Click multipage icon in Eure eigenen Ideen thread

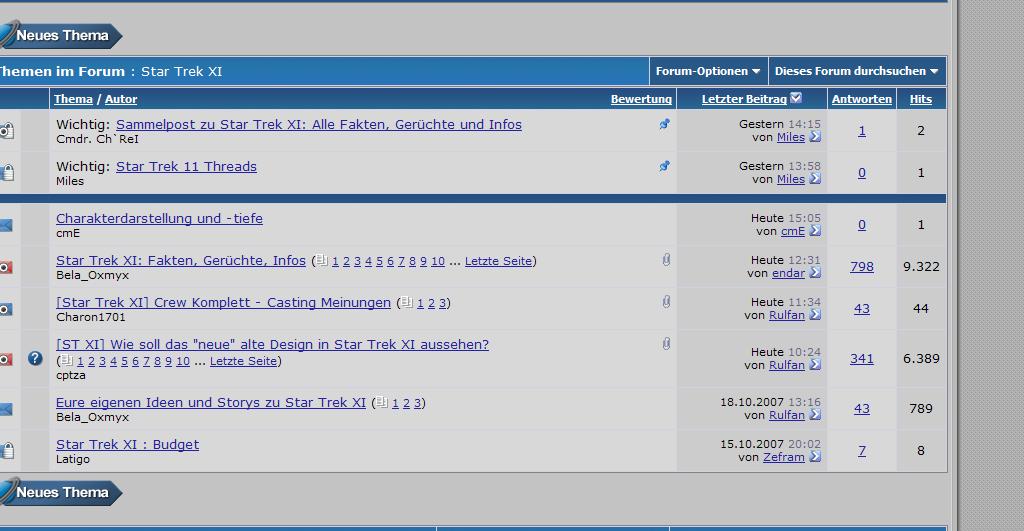pyautogui.click(x=382, y=402)
